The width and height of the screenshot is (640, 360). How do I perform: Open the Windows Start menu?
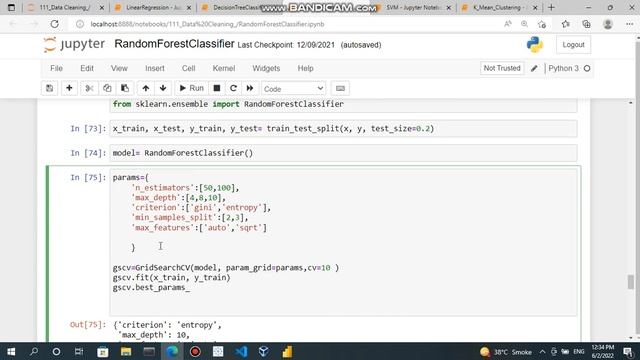(x=11, y=351)
